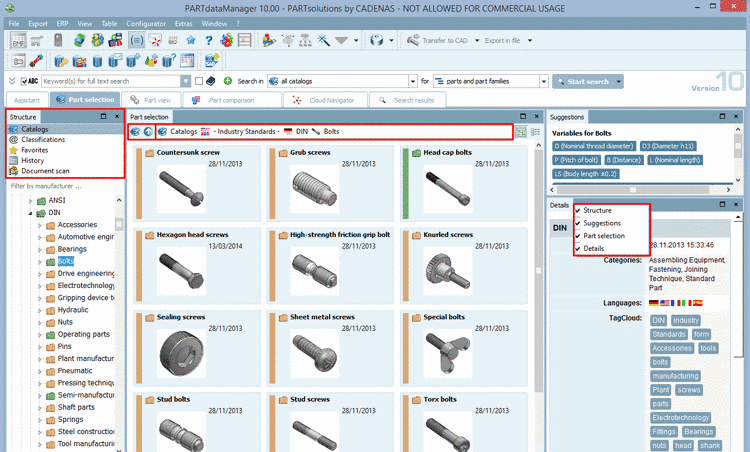
Task: Click the 'Standards' tag in TagCloud
Action: pyautogui.click(x=669, y=334)
